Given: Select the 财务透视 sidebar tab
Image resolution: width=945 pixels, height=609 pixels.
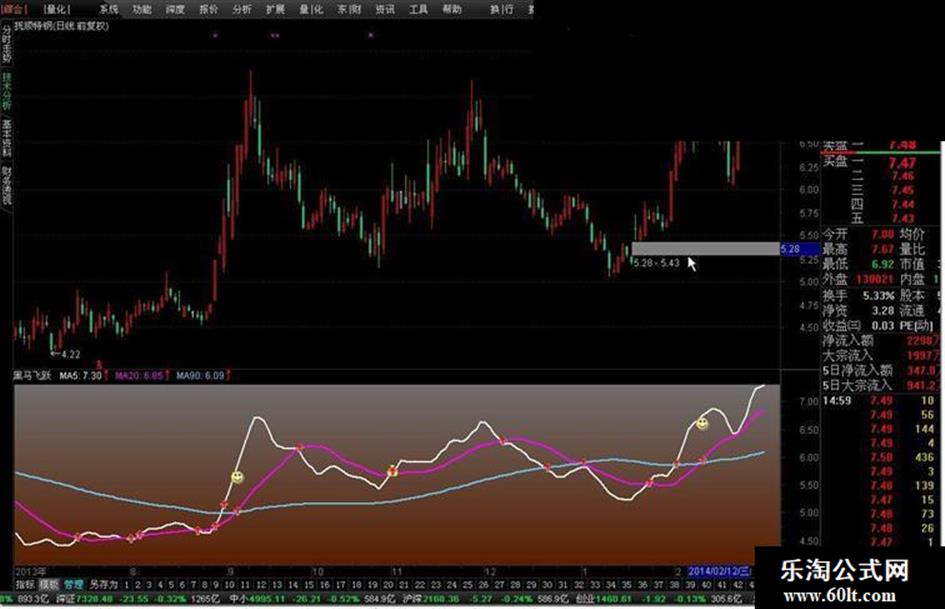Looking at the screenshot, I should point(7,185).
